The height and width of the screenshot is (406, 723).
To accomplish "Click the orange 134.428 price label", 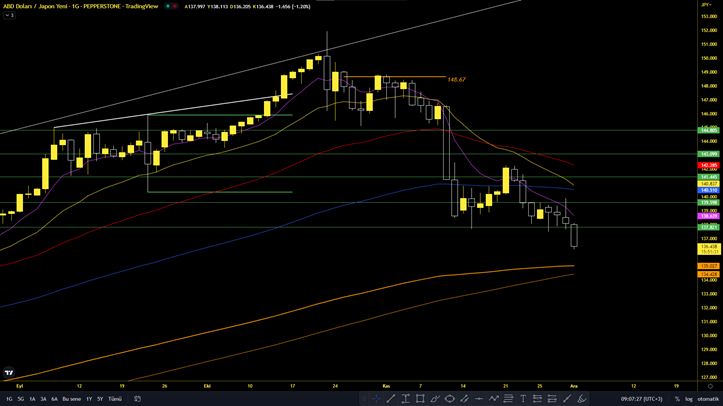I will (709, 274).
